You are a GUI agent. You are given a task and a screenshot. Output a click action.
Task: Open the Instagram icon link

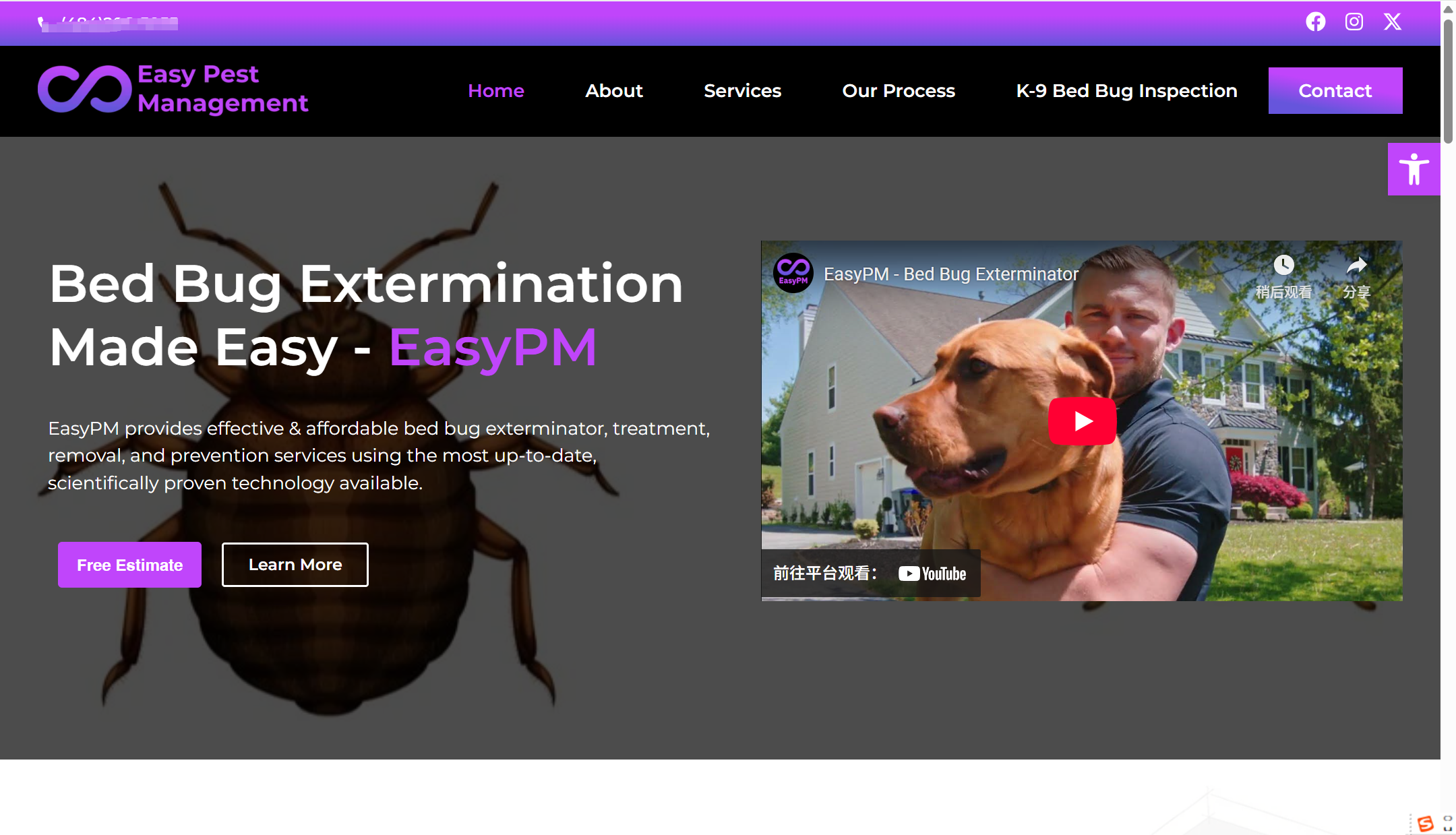(x=1354, y=22)
